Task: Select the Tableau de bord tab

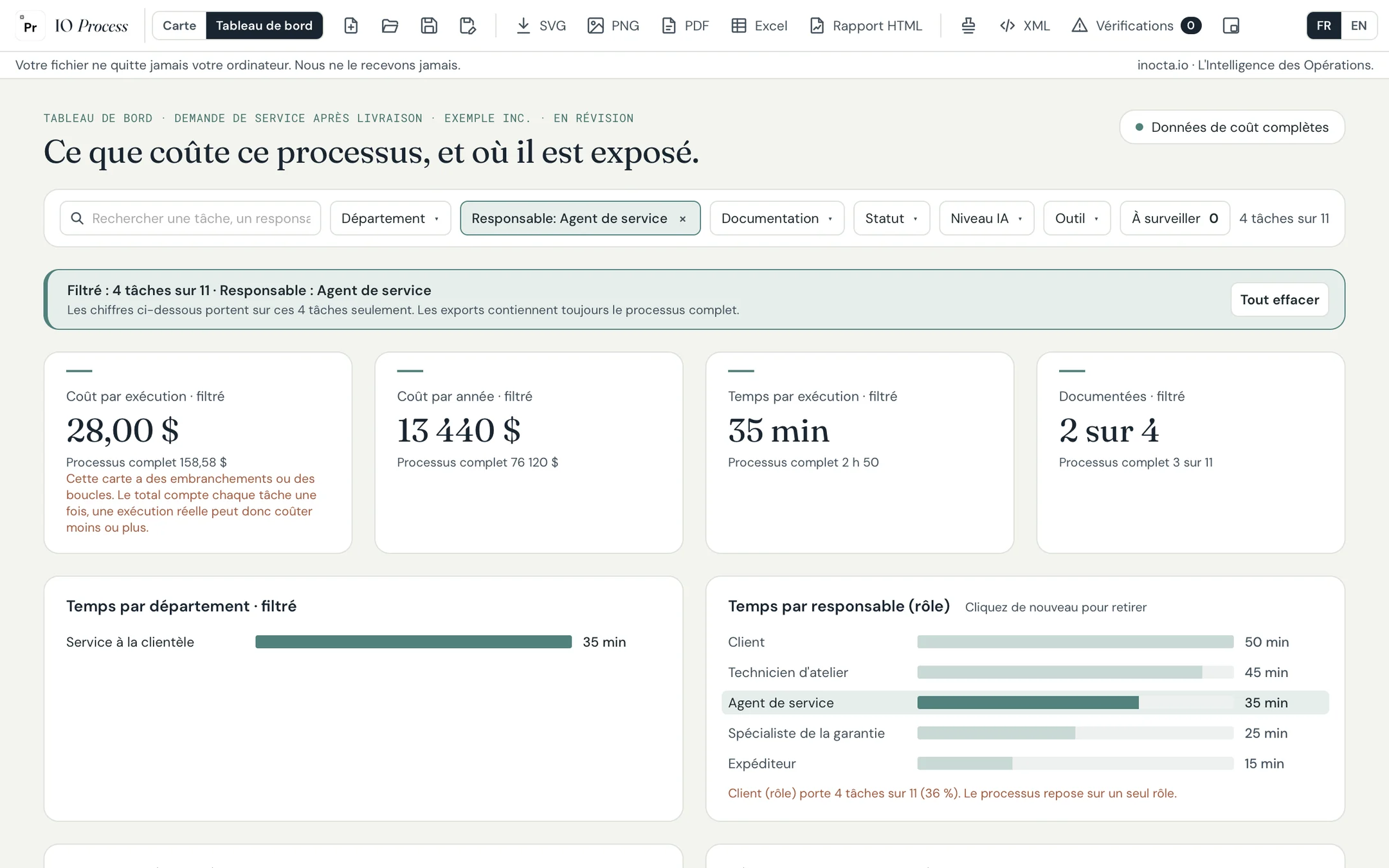Action: pos(264,26)
